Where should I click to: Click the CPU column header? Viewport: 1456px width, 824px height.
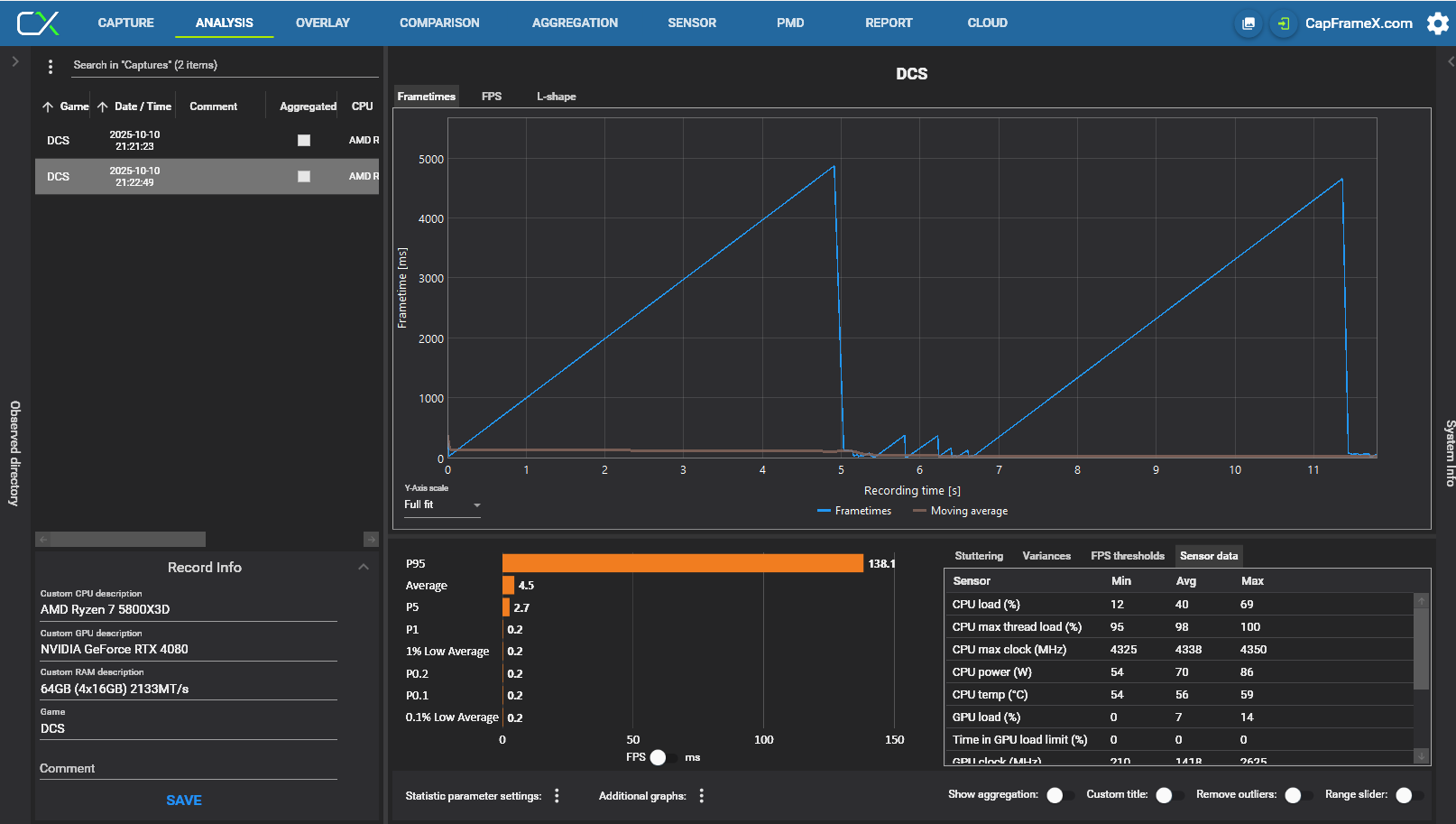click(x=362, y=106)
